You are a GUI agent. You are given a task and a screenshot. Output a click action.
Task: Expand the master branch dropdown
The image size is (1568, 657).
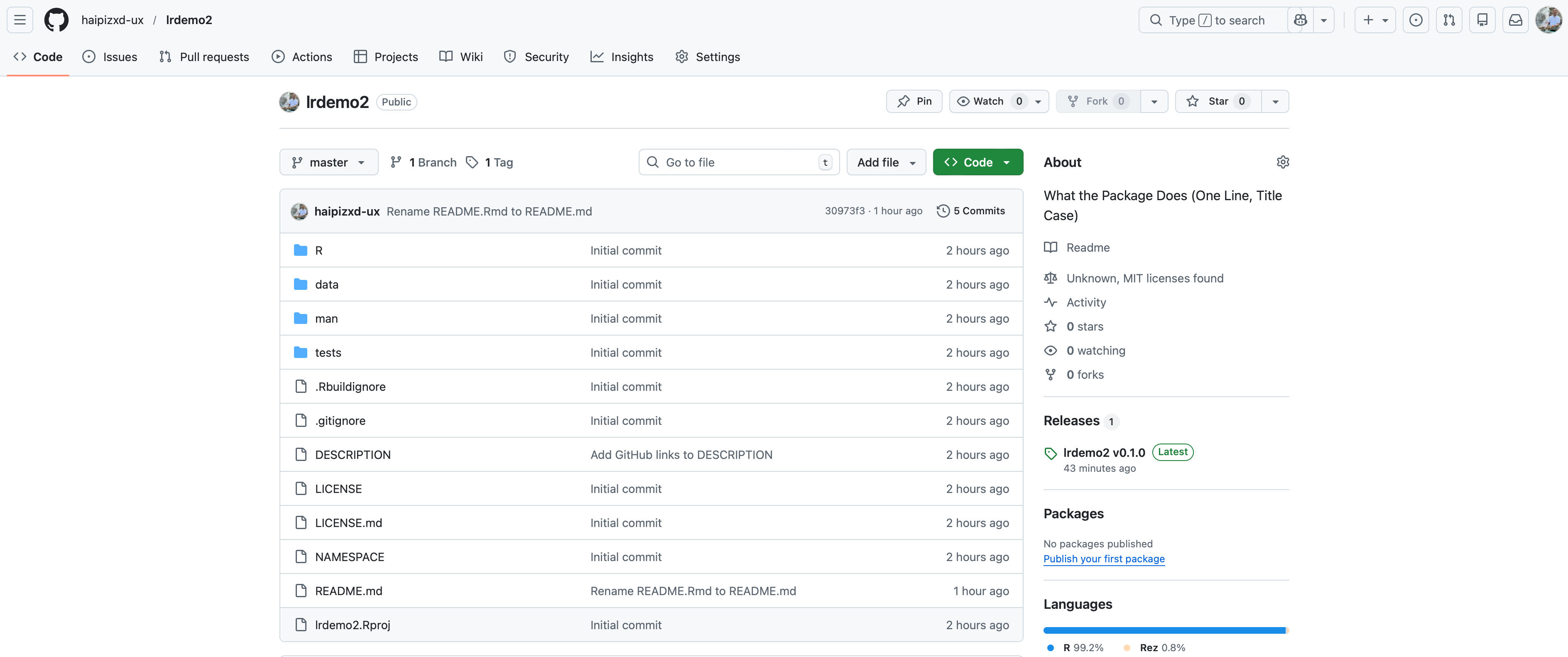(x=329, y=162)
